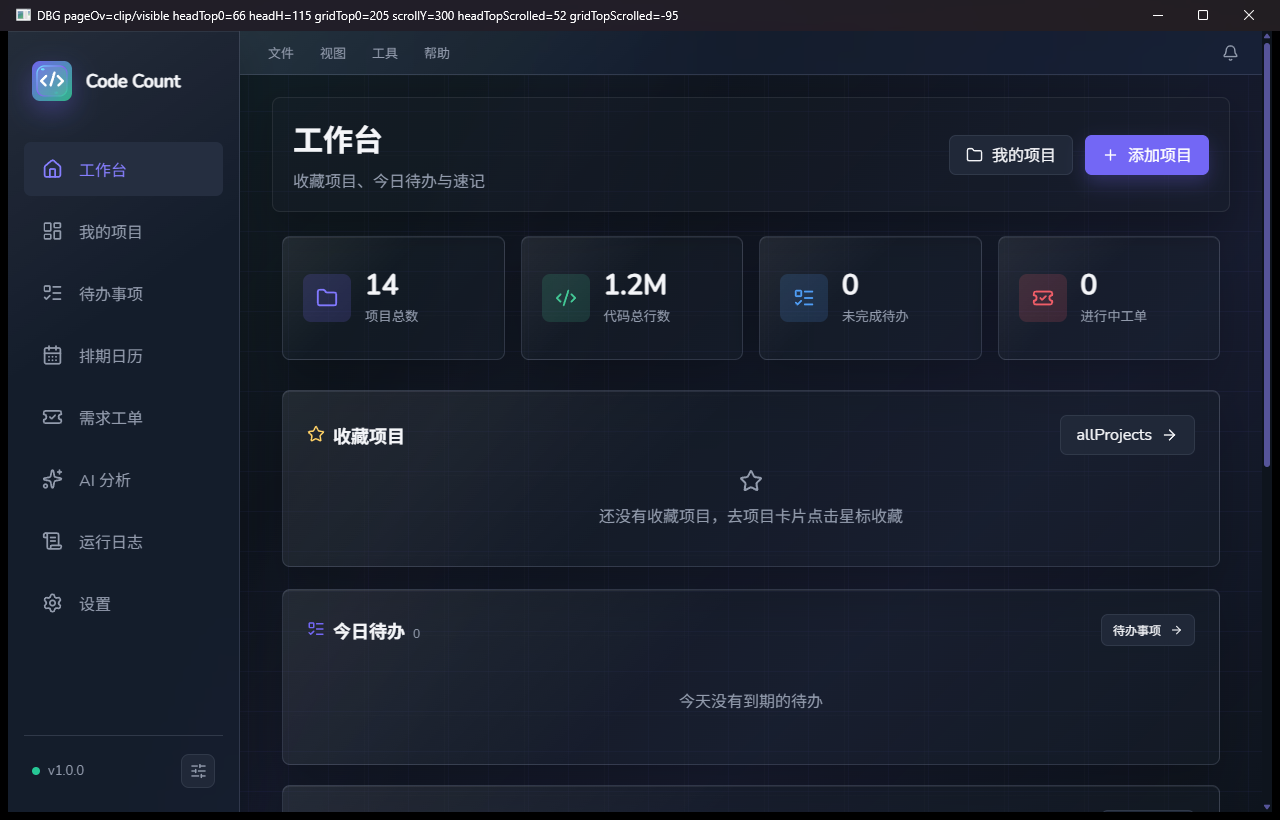Open the calendar icon for 排期日历
The width and height of the screenshot is (1280, 820).
pos(53,356)
